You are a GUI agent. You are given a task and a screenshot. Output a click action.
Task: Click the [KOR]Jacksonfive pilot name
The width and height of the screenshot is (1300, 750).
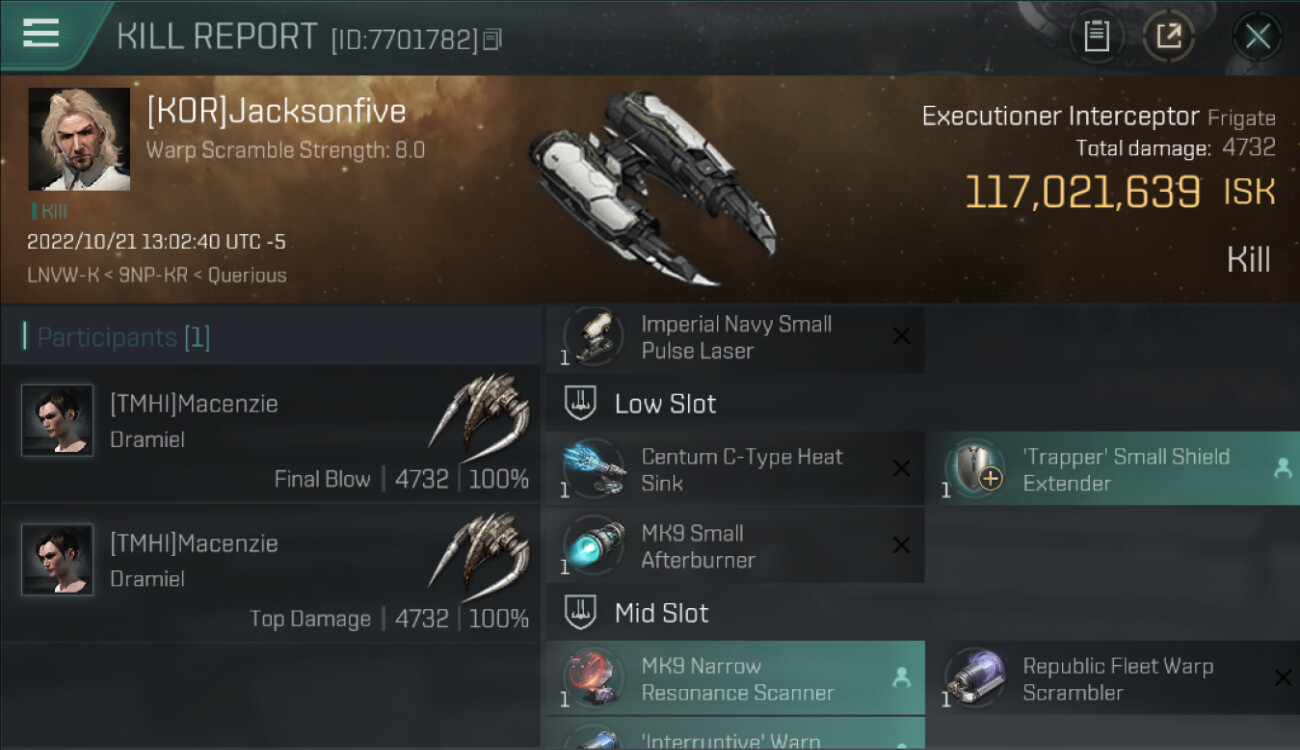[x=276, y=110]
